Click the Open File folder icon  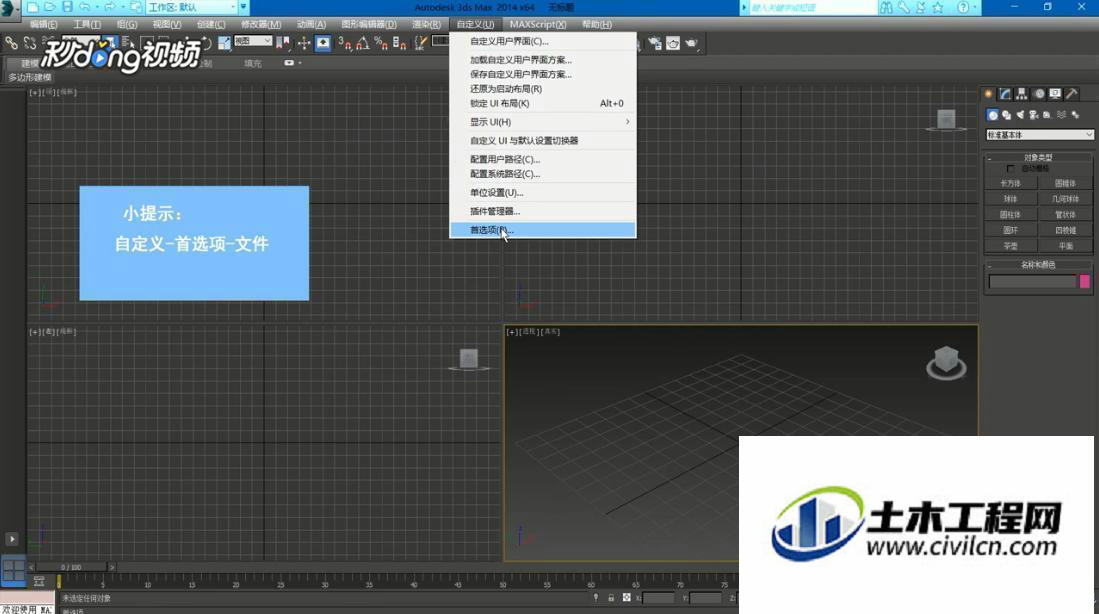coord(50,7)
